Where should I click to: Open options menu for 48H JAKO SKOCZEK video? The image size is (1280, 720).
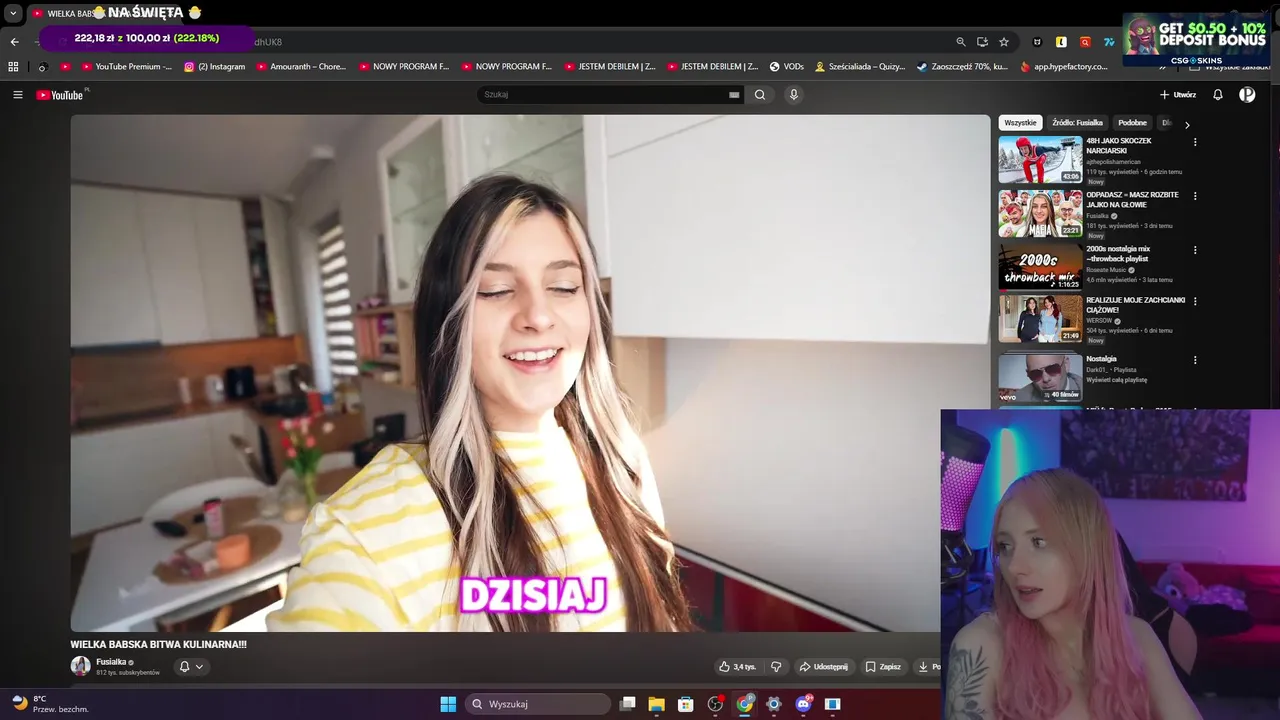[1195, 142]
